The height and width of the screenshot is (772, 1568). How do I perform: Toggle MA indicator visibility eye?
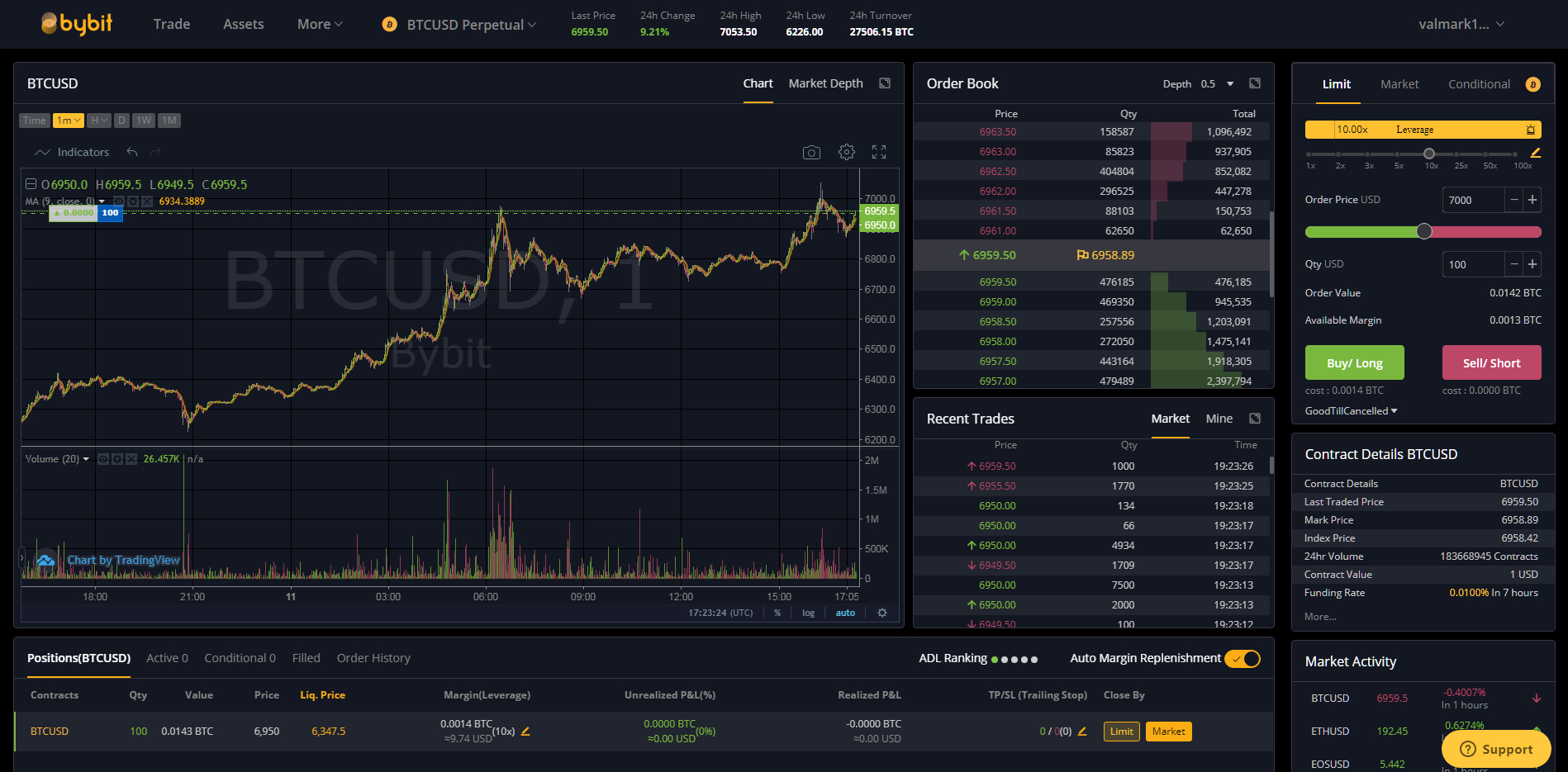click(119, 201)
